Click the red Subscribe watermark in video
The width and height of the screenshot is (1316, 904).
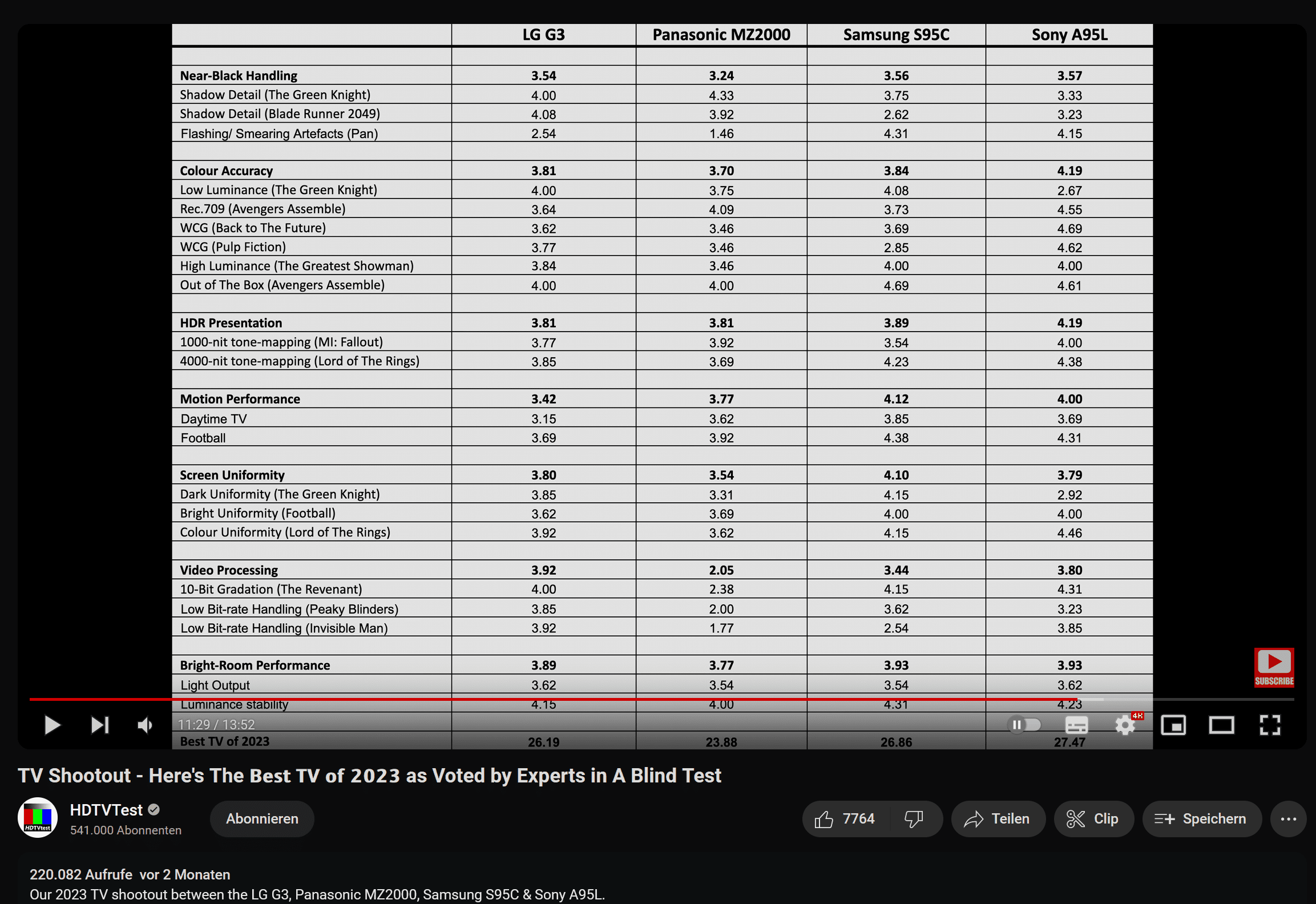tap(1274, 667)
